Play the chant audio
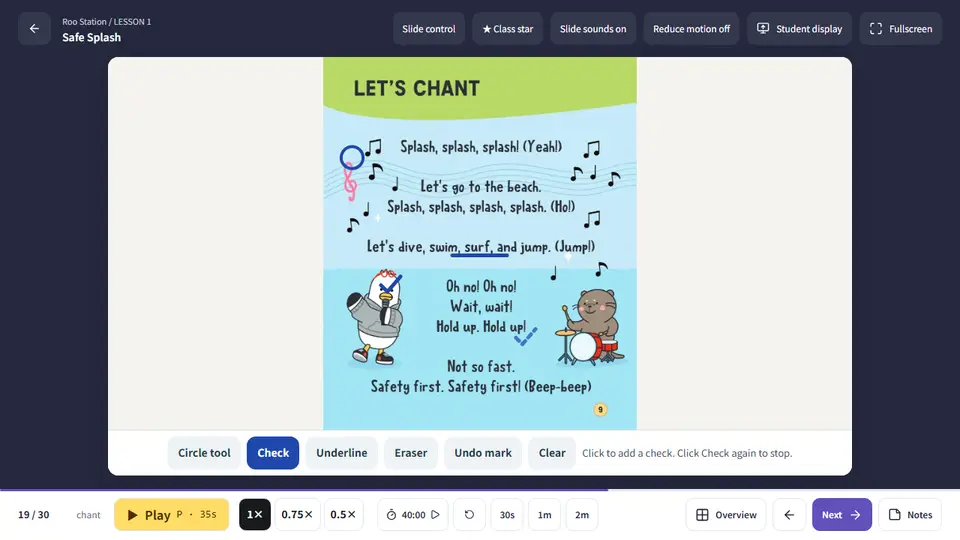960x540 pixels. coord(171,515)
